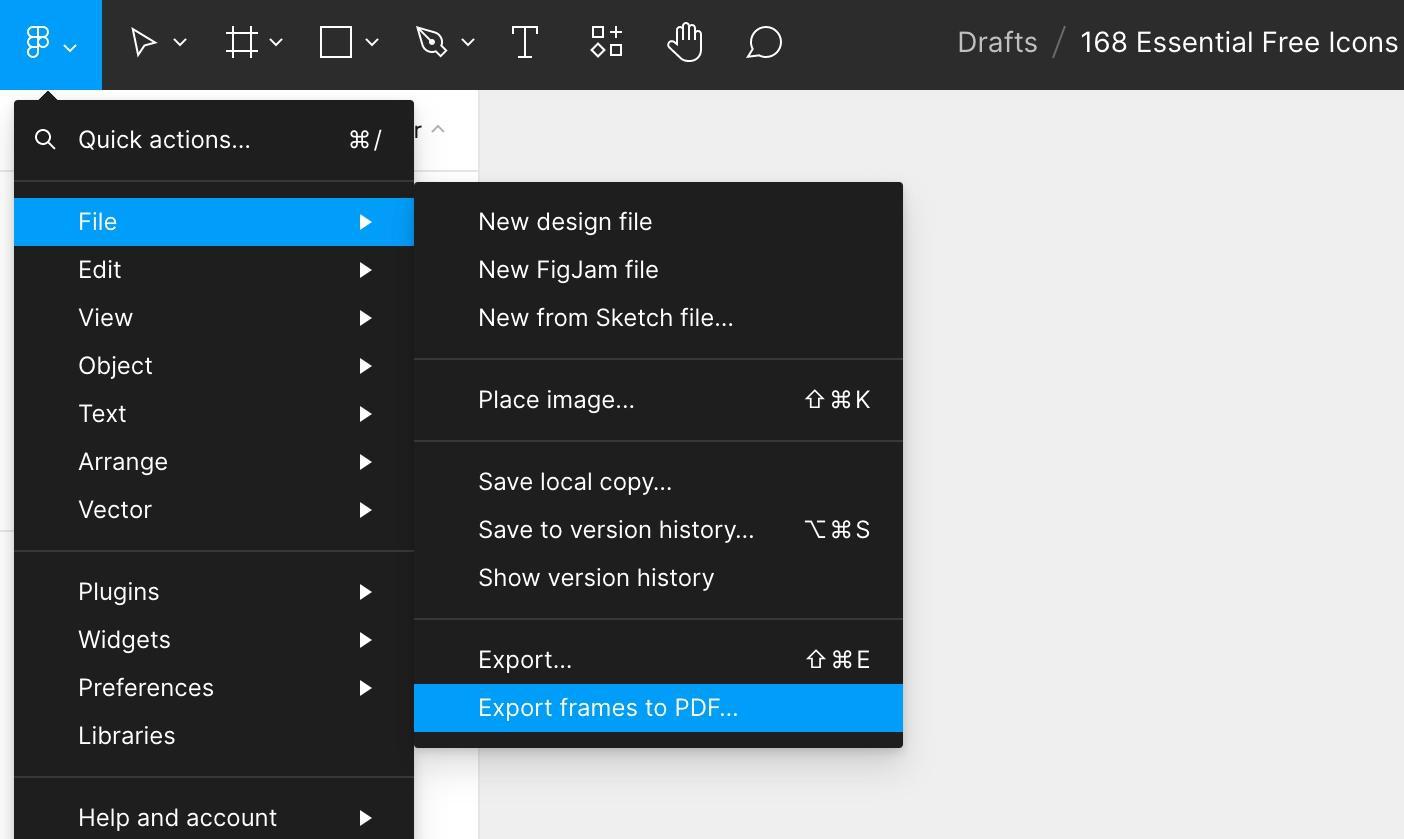Open the Preferences submenu
The width and height of the screenshot is (1404, 839).
(214, 688)
